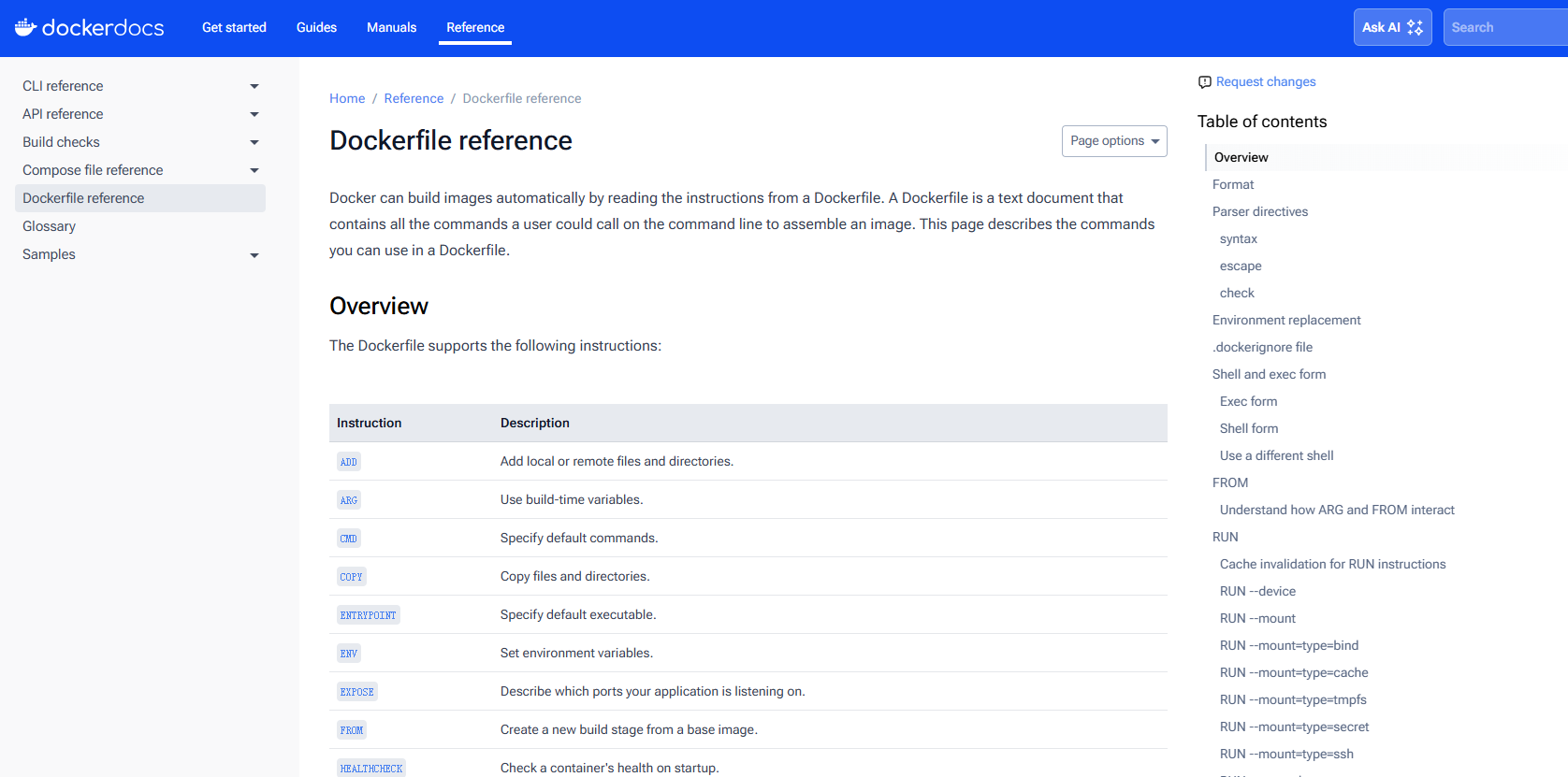
Task: Open the Glossary sidebar item
Action: pos(49,226)
